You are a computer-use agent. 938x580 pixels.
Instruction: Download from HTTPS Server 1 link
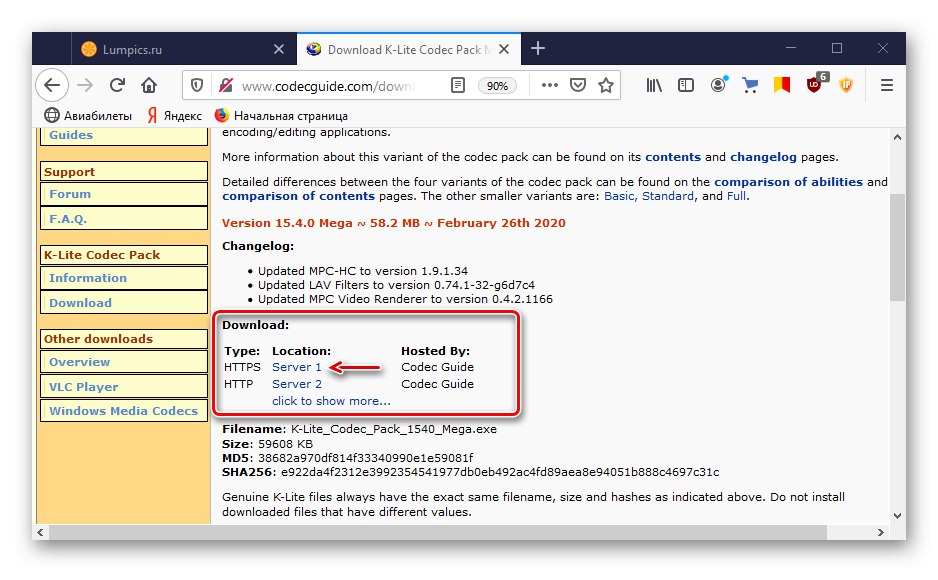(297, 367)
